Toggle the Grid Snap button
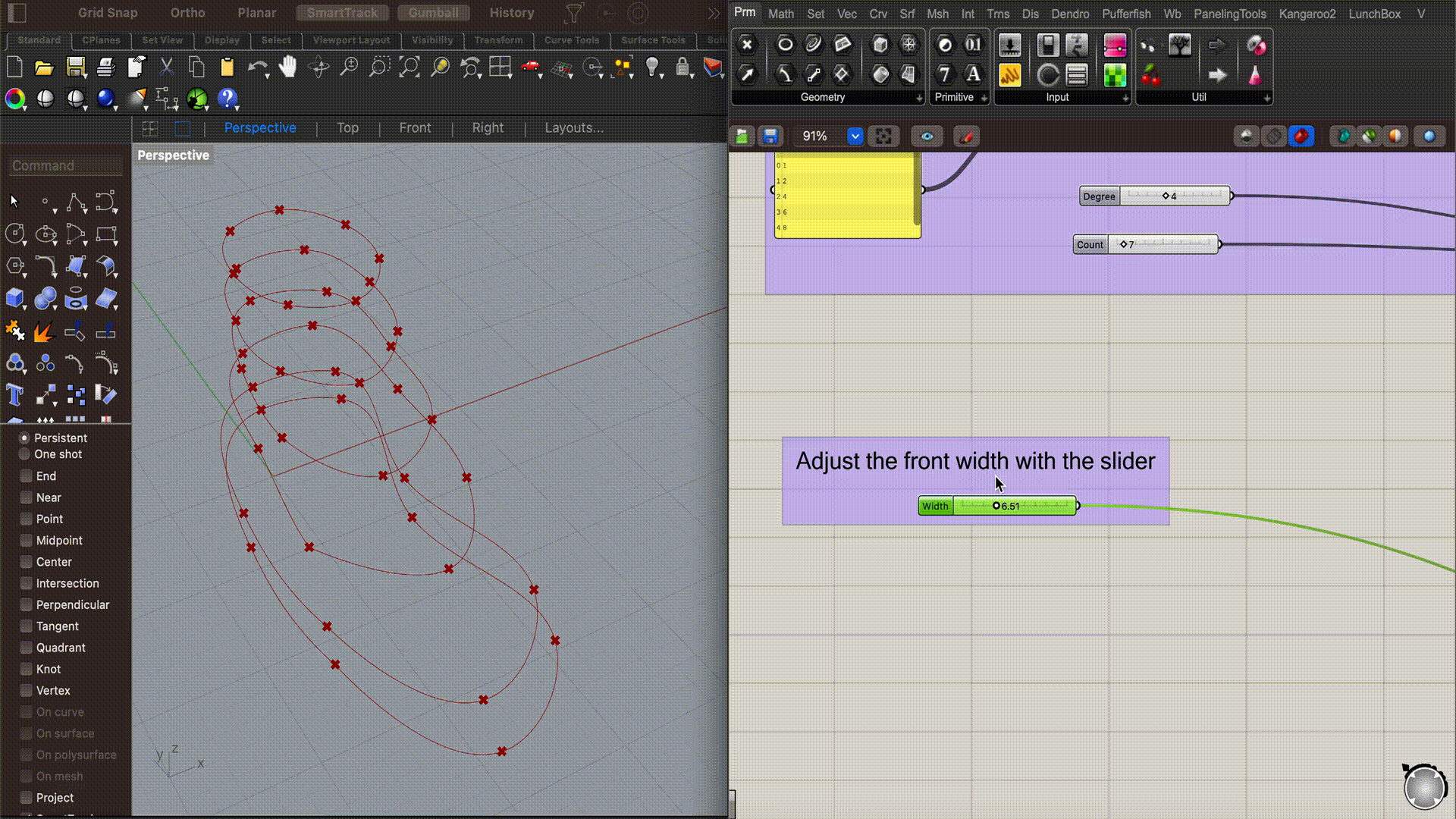Viewport: 1456px width, 819px height. [108, 13]
